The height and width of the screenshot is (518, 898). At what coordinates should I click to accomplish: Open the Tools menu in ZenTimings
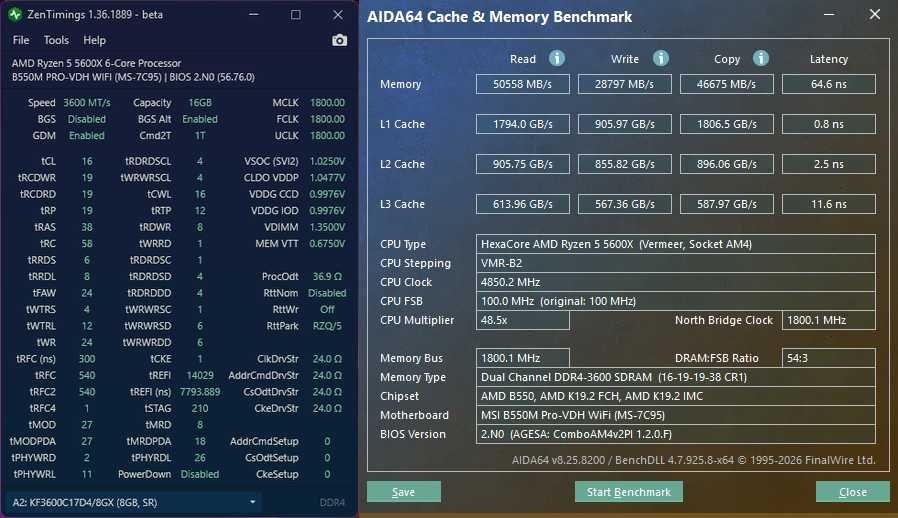[x=56, y=40]
